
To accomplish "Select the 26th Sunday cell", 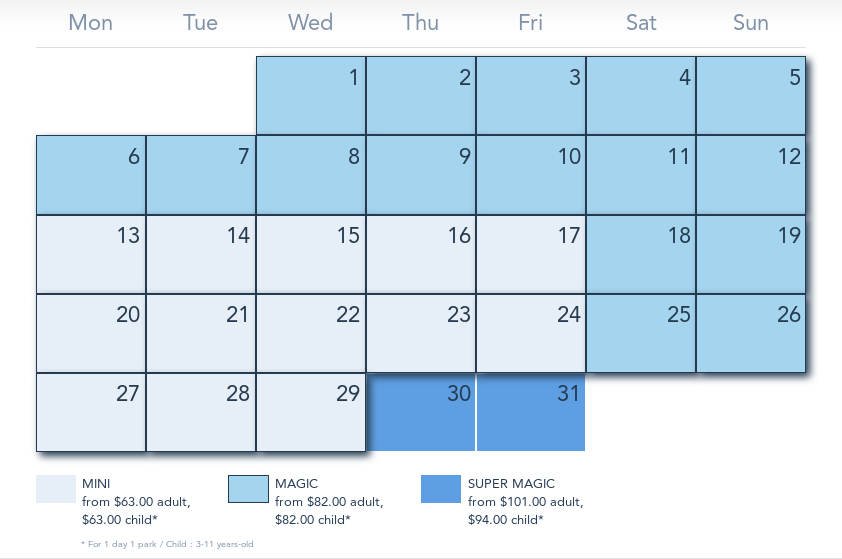I will coord(751,333).
